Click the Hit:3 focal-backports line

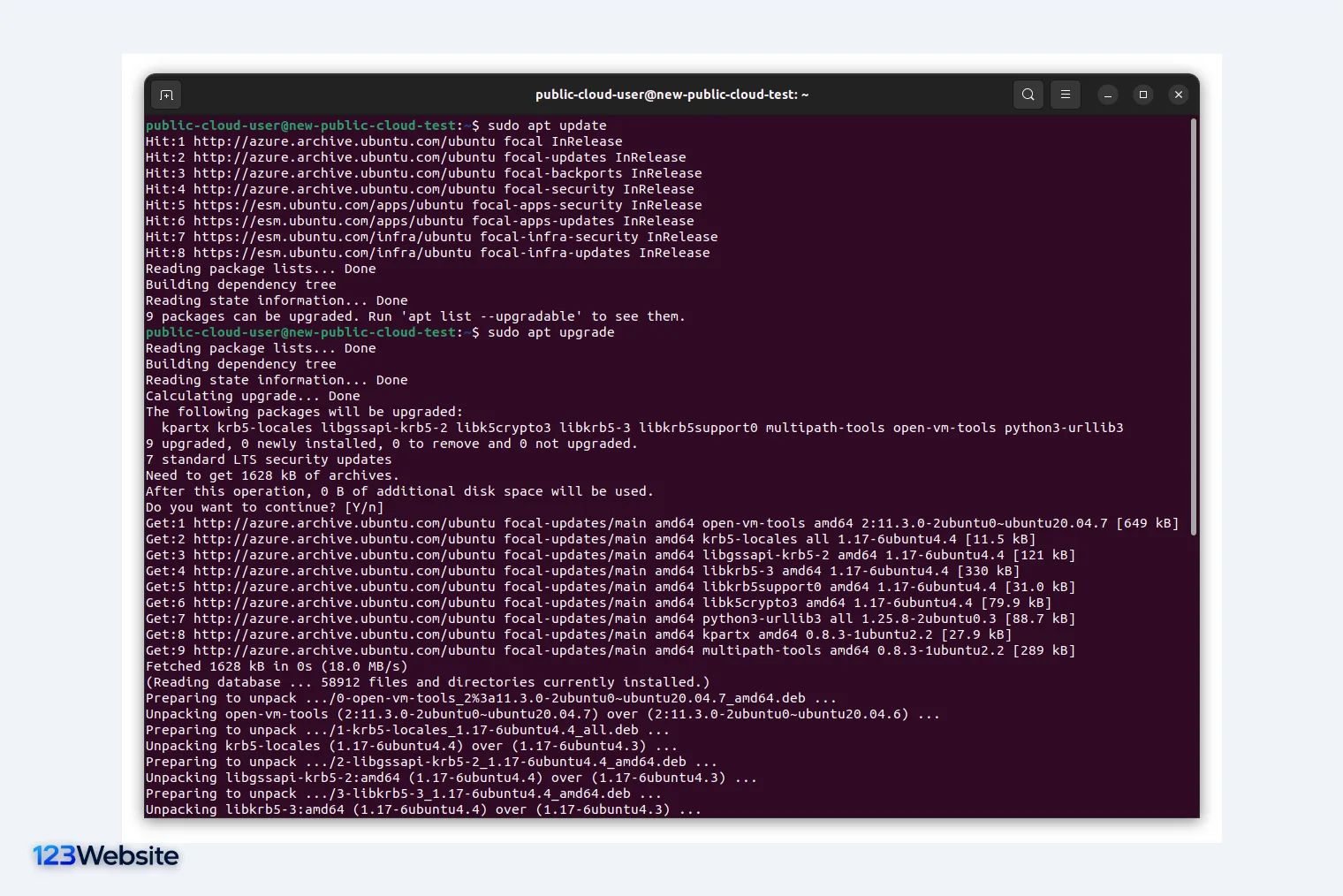pyautogui.click(x=424, y=173)
